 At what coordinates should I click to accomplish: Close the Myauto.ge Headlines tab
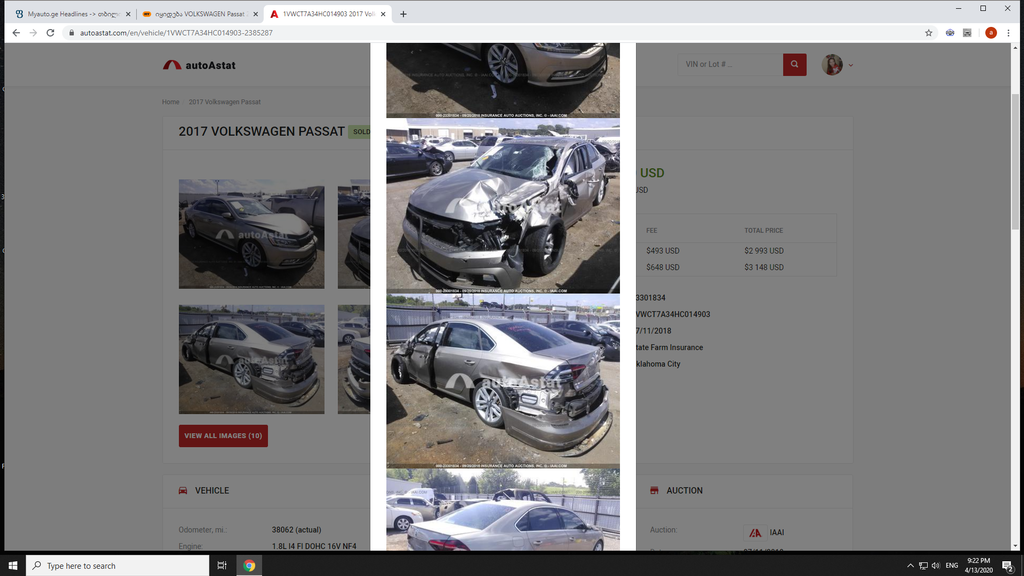pyautogui.click(x=128, y=14)
